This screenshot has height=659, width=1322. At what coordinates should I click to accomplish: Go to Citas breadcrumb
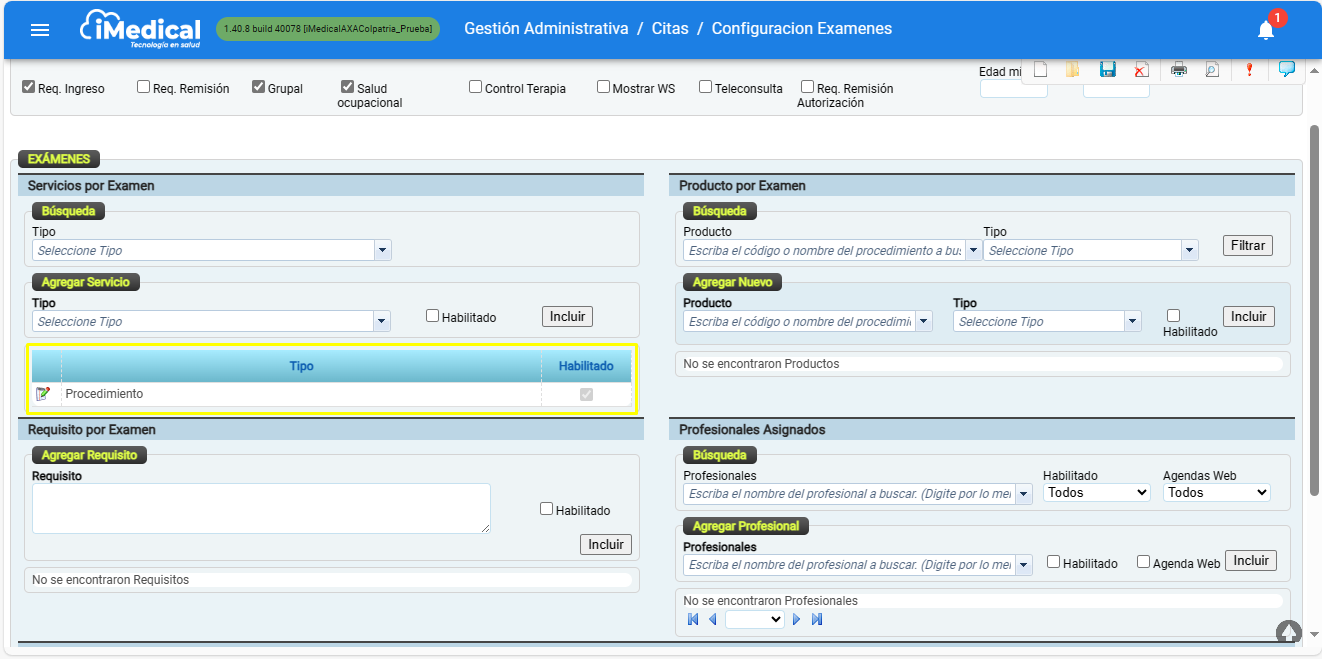point(670,29)
